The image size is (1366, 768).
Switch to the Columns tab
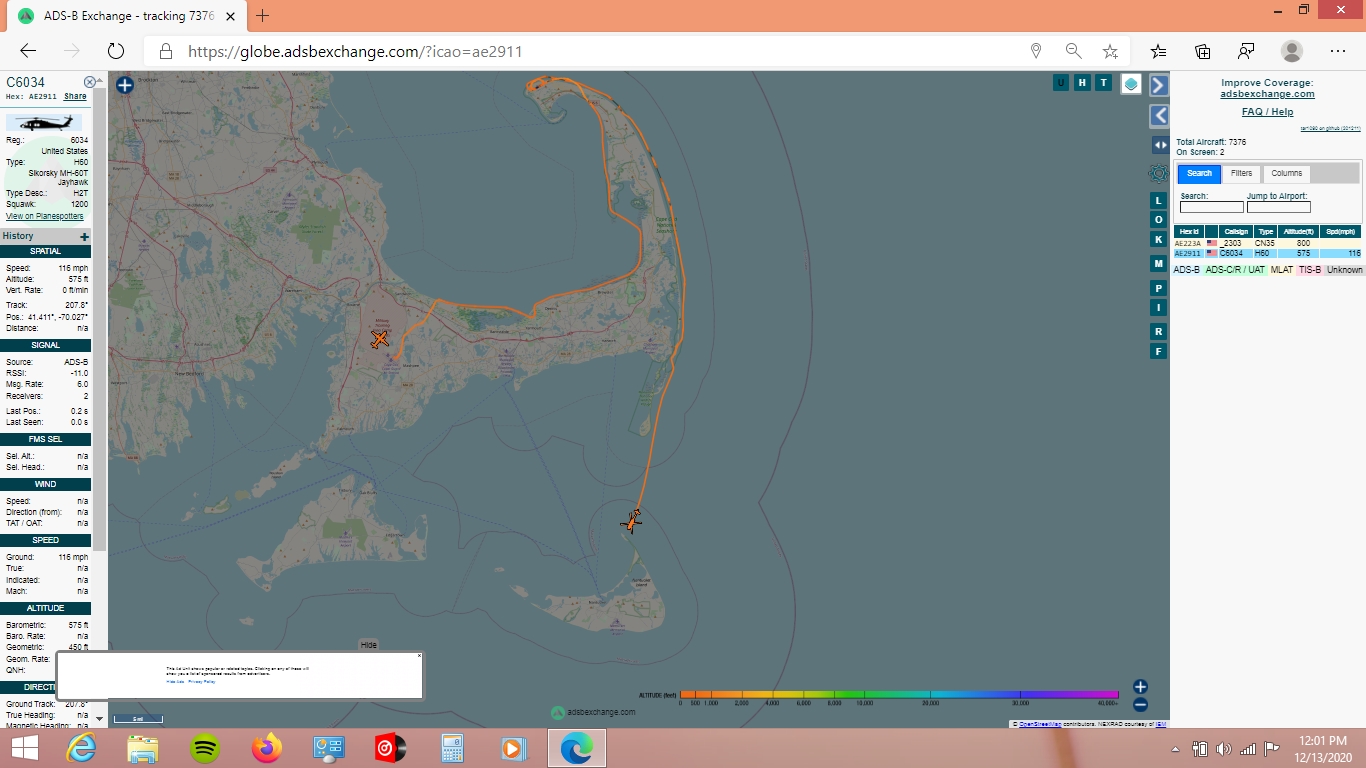(1286, 173)
